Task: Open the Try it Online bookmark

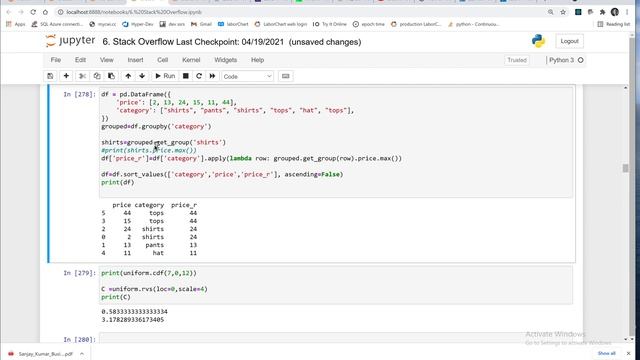Action: (x=329, y=24)
